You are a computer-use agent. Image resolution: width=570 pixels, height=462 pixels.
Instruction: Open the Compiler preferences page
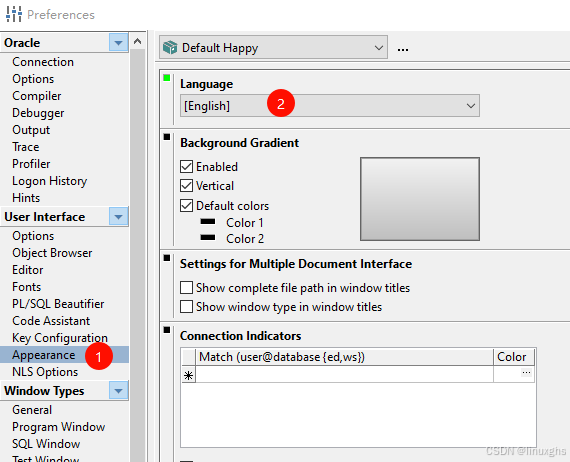click(37, 96)
